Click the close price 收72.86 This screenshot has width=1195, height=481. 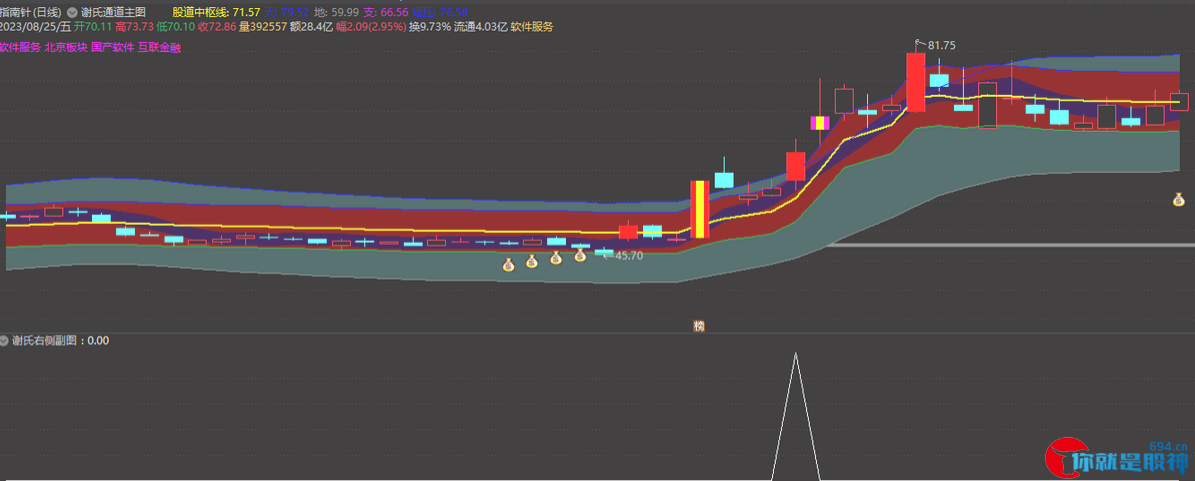tap(217, 27)
